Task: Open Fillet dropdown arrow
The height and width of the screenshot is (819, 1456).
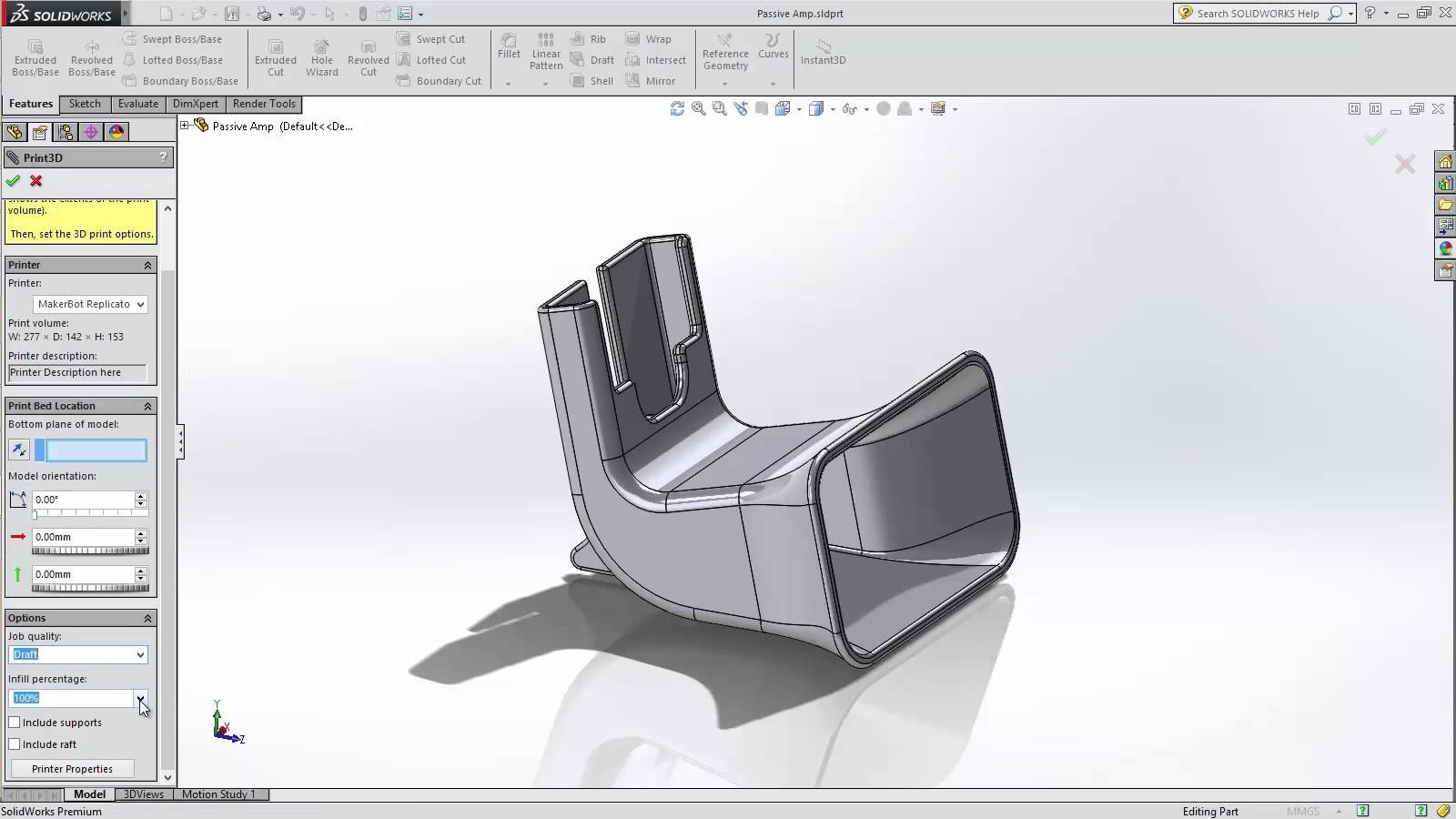Action: (x=508, y=84)
